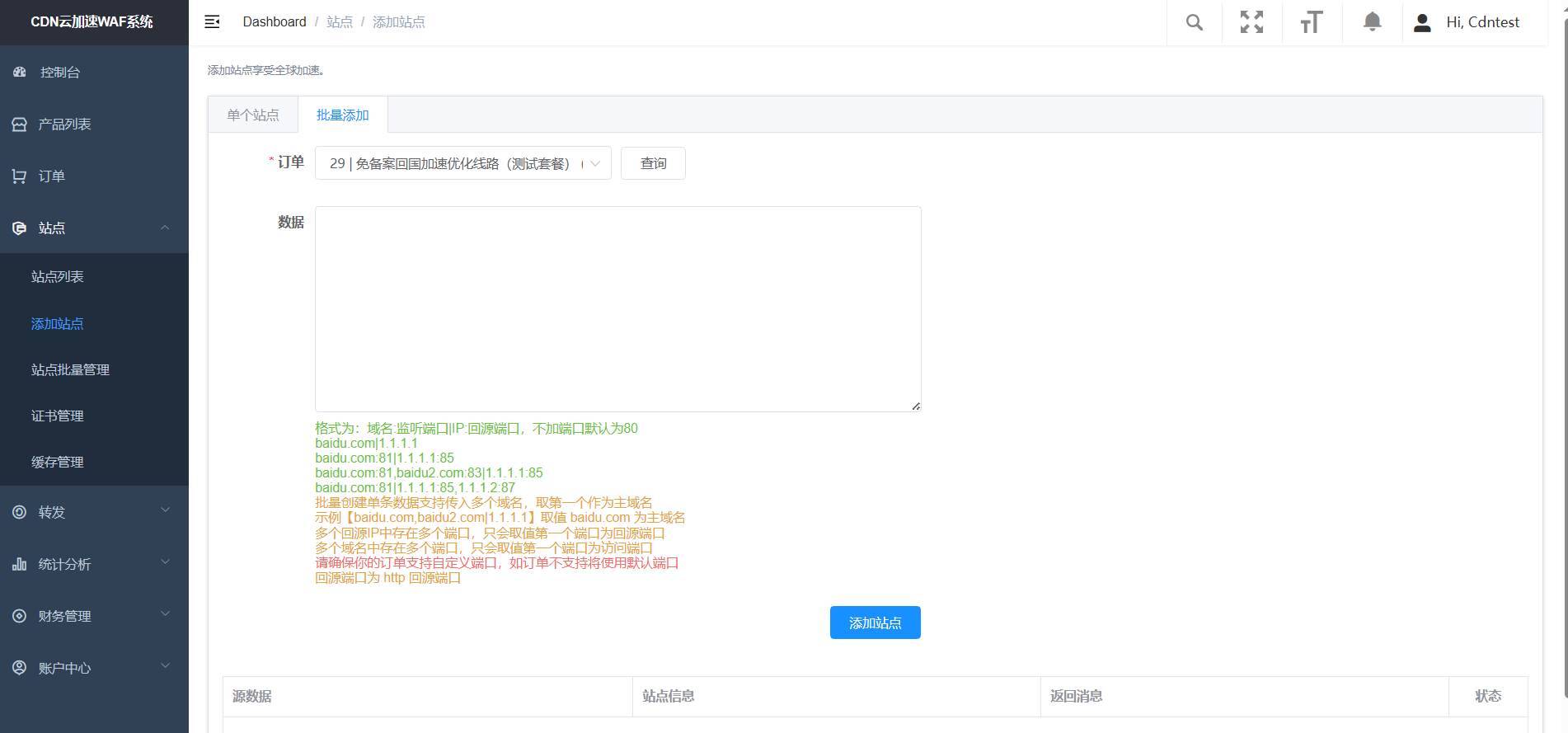
Task: Expand the 财务管理 sidebar menu
Action: coord(94,617)
